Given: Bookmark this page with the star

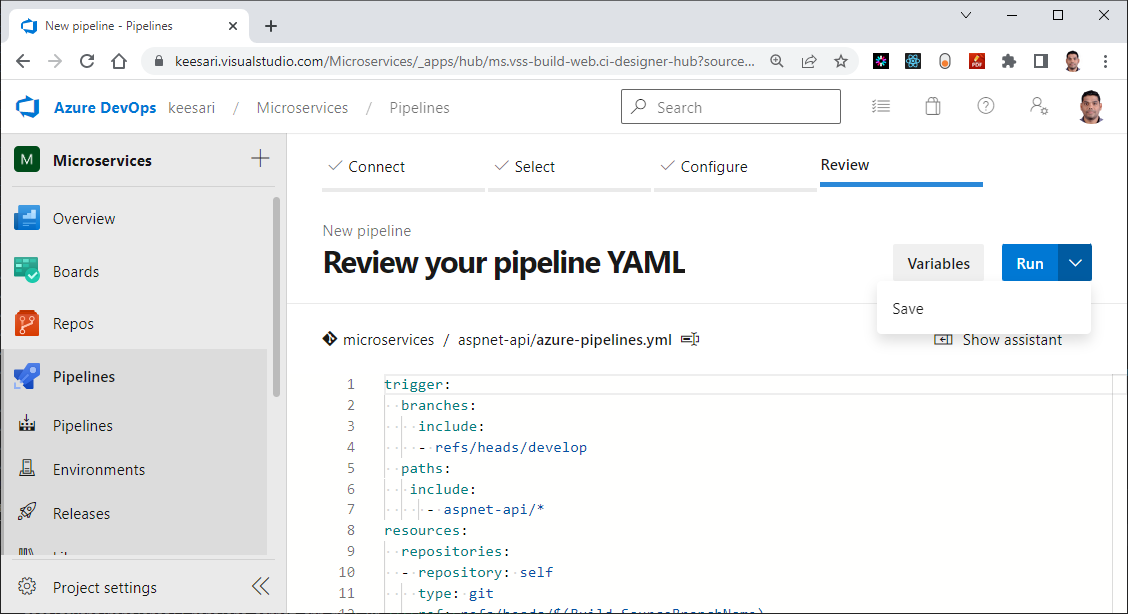Looking at the screenshot, I should coord(841,61).
